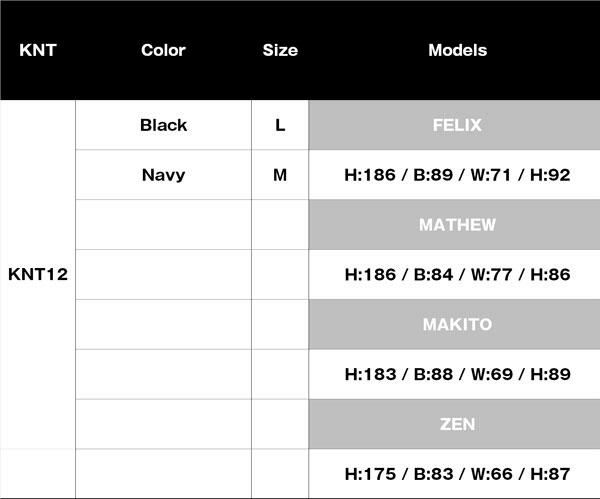Click Zen's measurements starting with H:175

pos(457,474)
